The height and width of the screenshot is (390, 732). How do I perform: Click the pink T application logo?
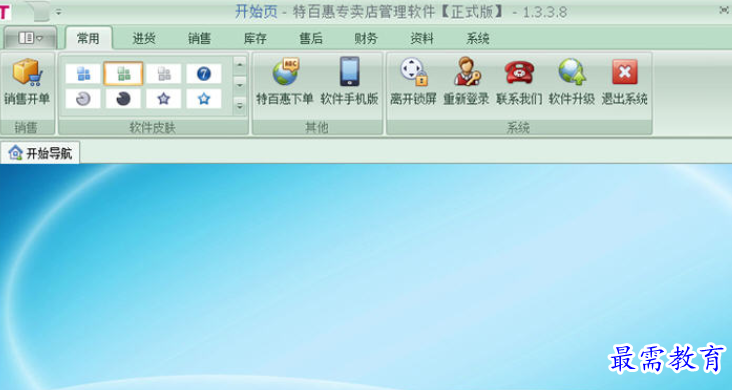(x=5, y=12)
